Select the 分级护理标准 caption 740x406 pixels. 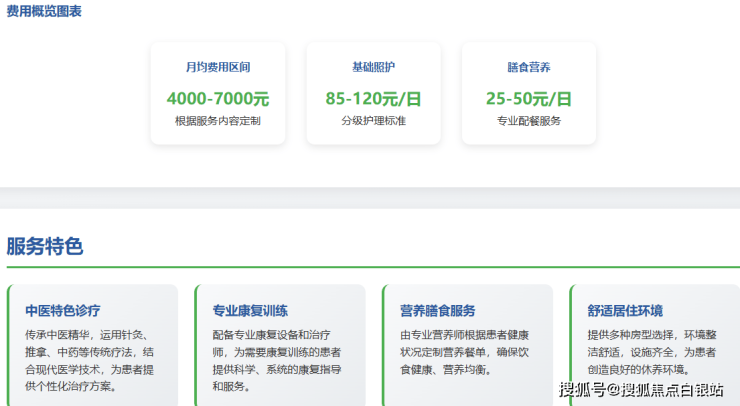click(x=373, y=121)
